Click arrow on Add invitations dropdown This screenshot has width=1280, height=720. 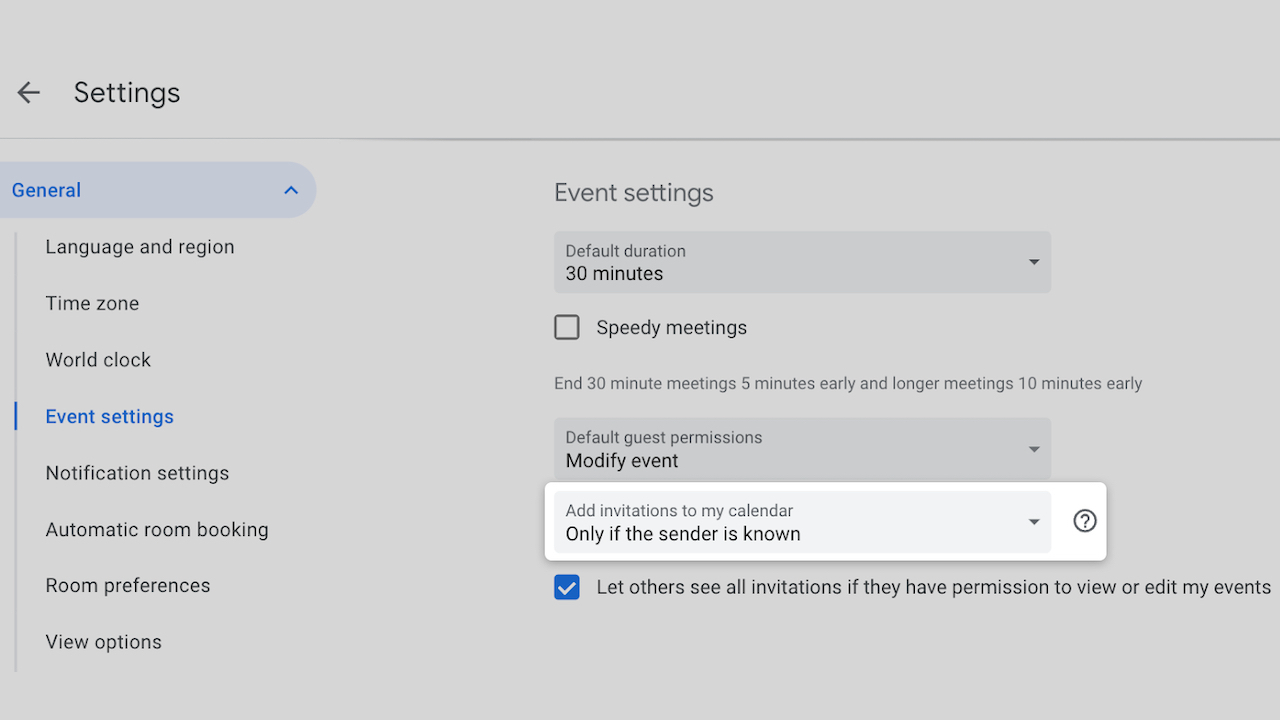point(1034,522)
